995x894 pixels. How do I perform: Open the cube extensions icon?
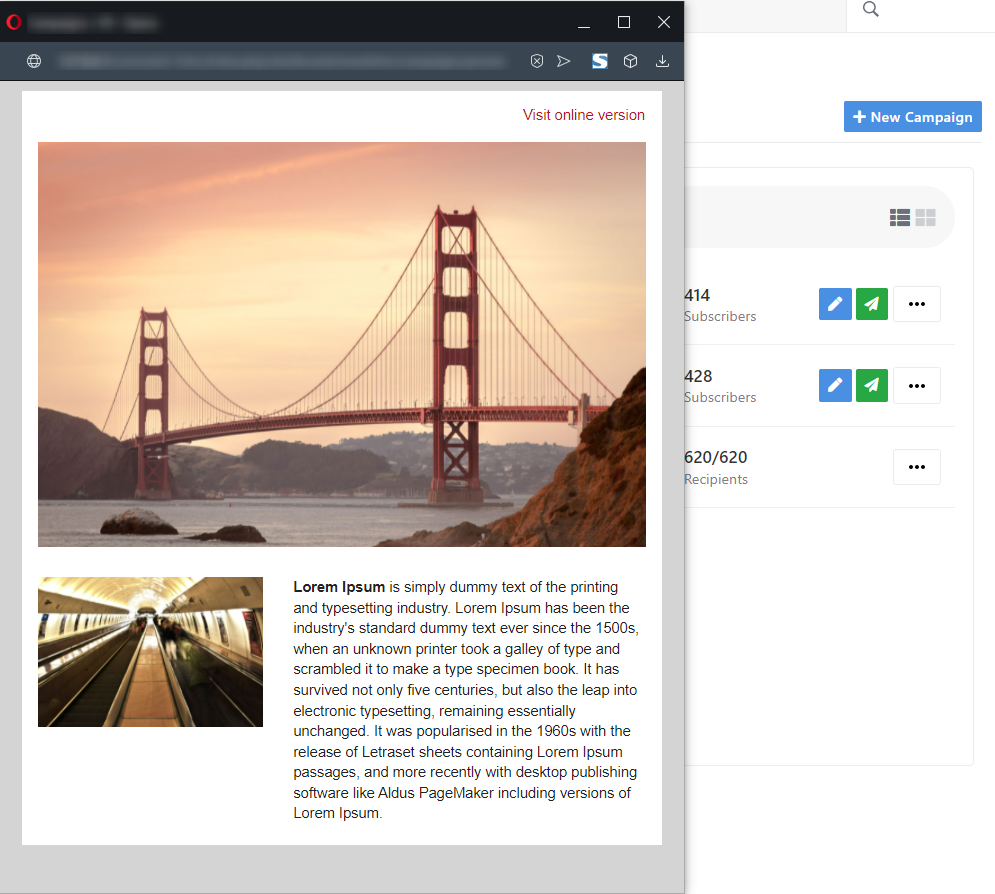631,61
